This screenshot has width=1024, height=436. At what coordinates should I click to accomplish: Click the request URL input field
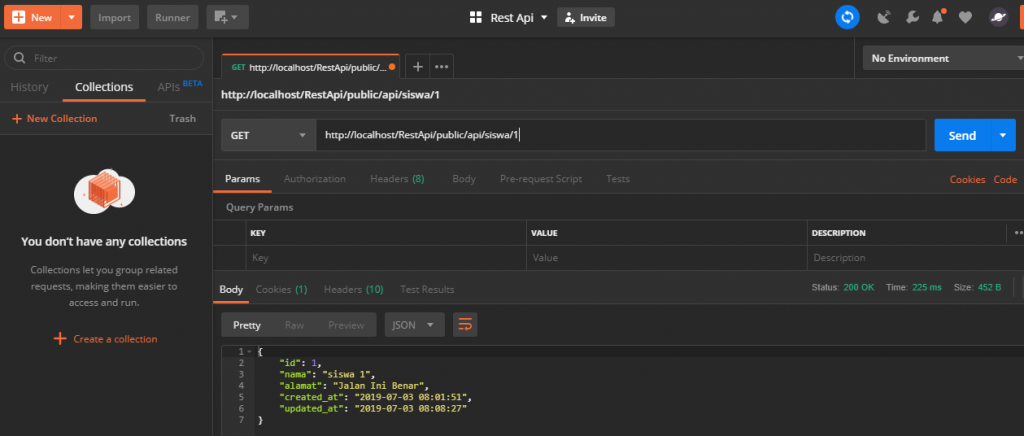620,136
